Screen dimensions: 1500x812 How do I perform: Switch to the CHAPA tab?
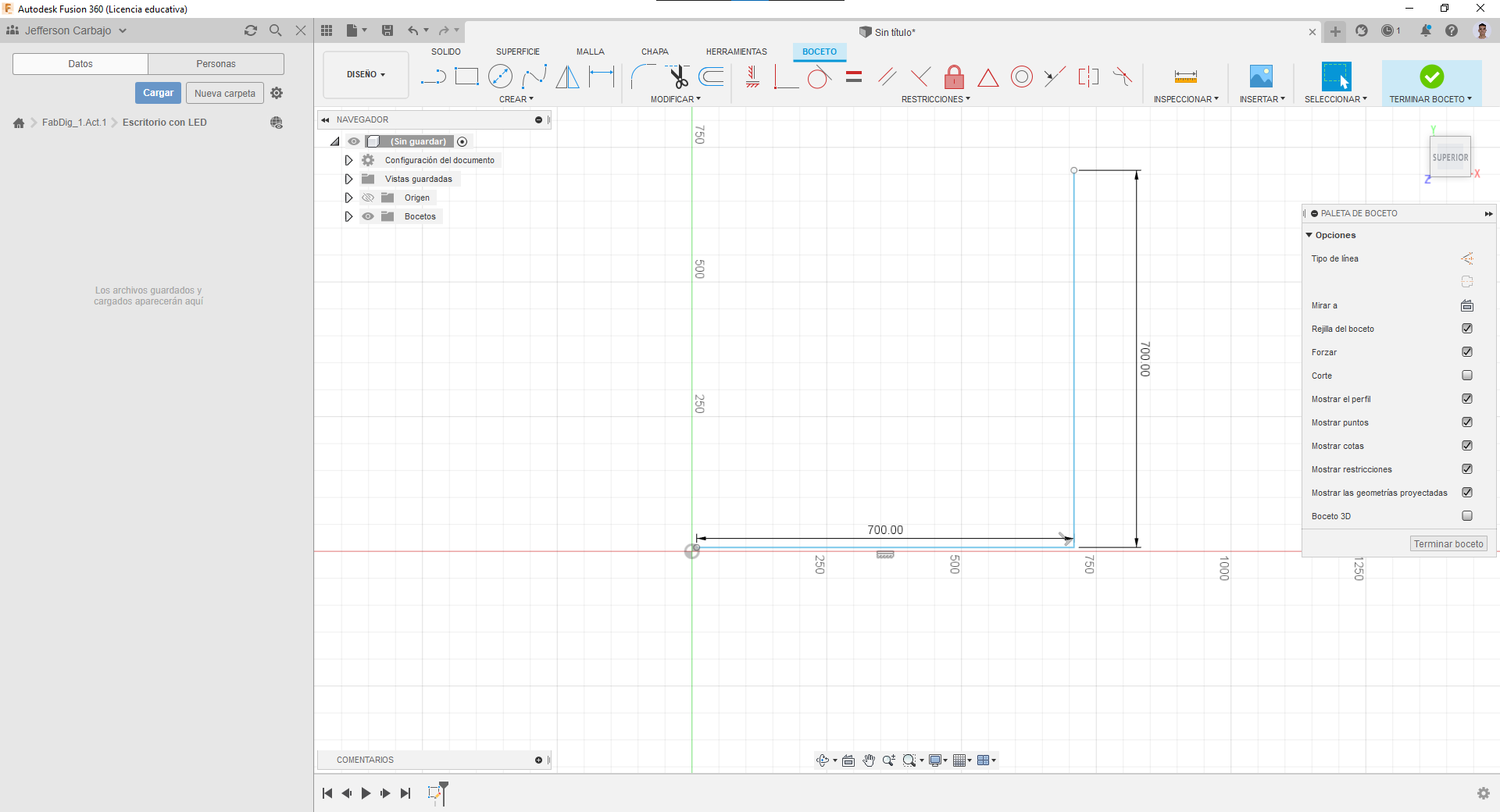tap(655, 52)
